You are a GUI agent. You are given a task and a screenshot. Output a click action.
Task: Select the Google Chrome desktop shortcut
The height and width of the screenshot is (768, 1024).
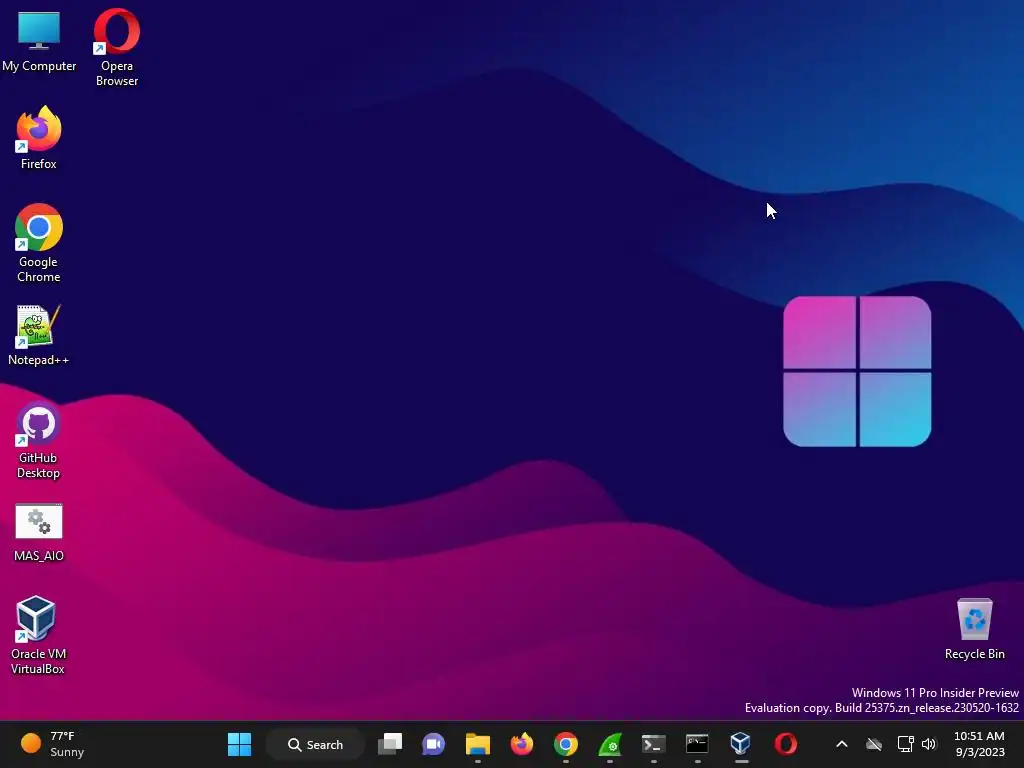[x=39, y=243]
